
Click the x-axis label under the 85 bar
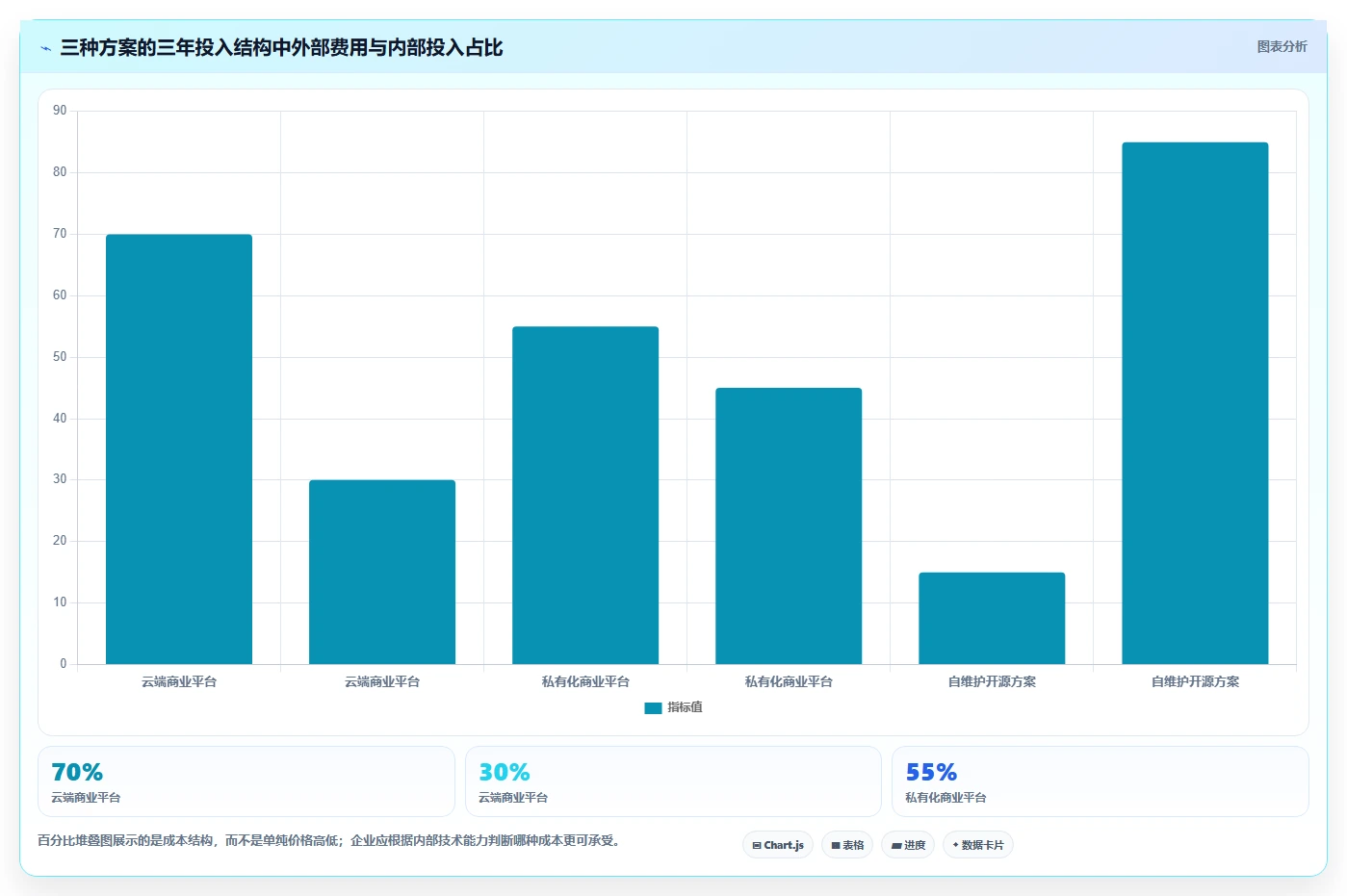pyautogui.click(x=1195, y=681)
